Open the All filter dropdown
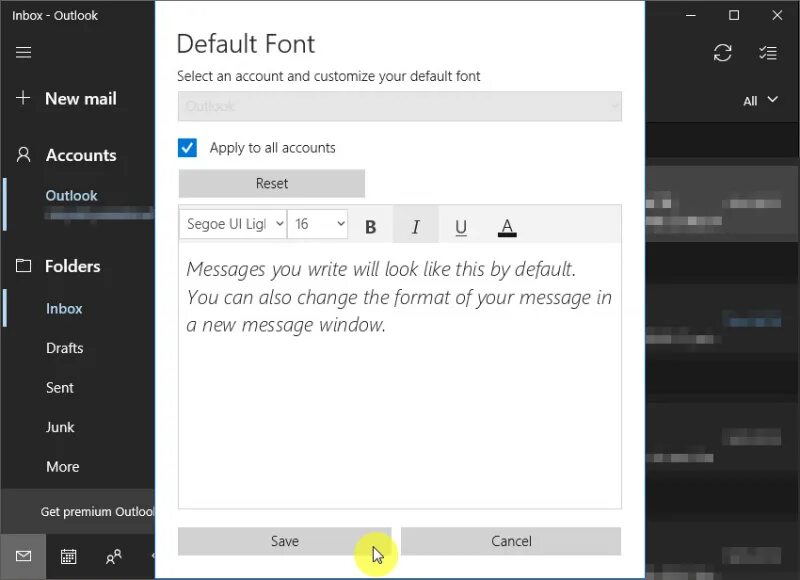The height and width of the screenshot is (580, 800). pyautogui.click(x=760, y=100)
